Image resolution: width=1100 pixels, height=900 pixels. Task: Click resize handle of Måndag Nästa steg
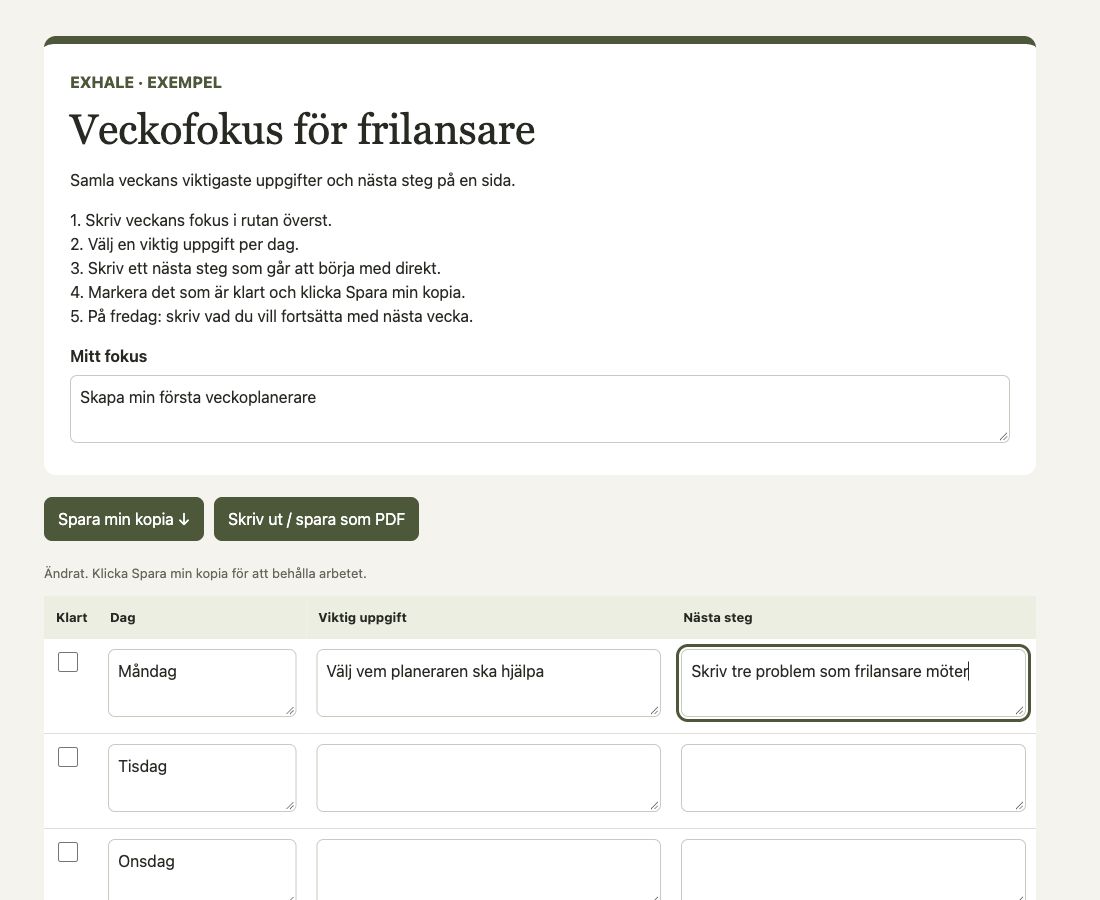pos(1019,710)
